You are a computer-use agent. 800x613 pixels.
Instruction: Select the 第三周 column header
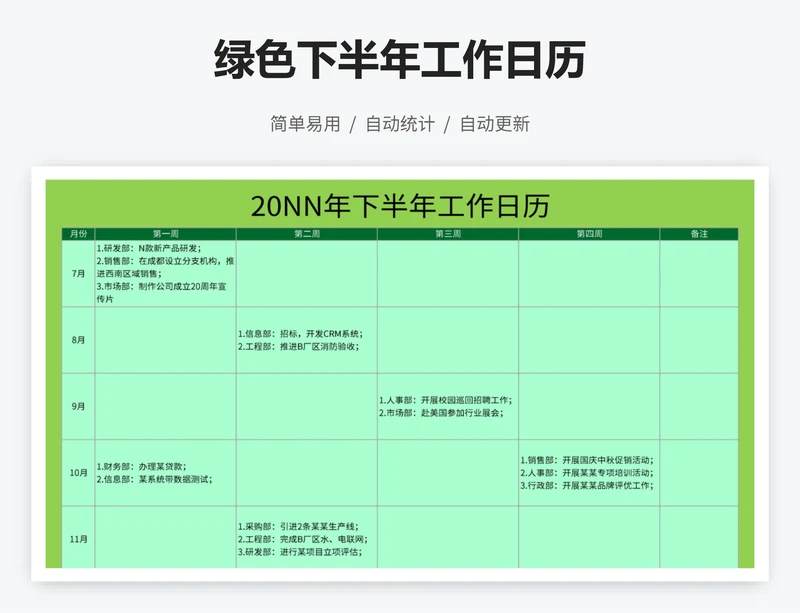click(448, 234)
